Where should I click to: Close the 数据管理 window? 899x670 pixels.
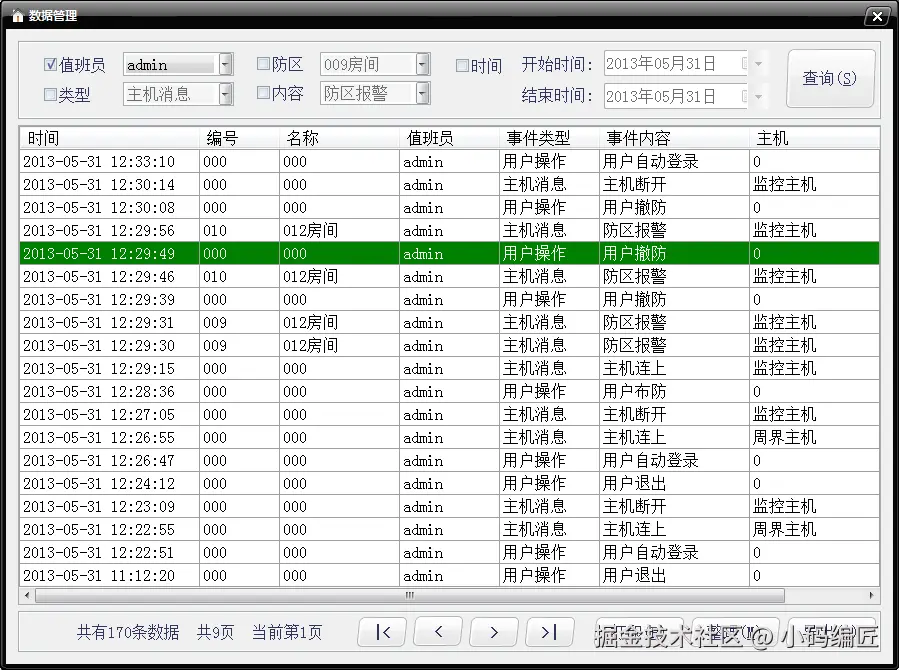pos(877,17)
